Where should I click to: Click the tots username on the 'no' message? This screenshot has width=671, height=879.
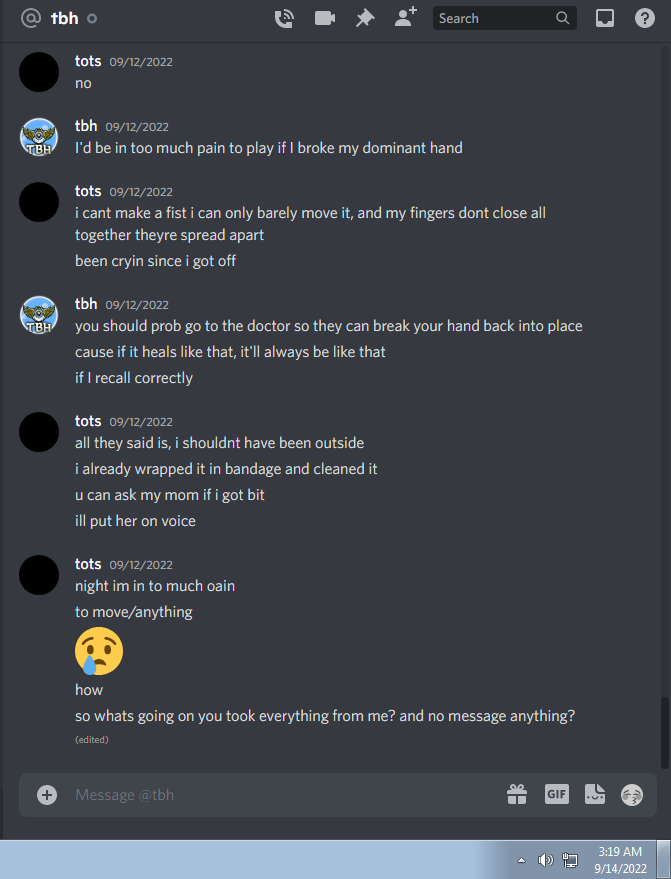pos(88,61)
